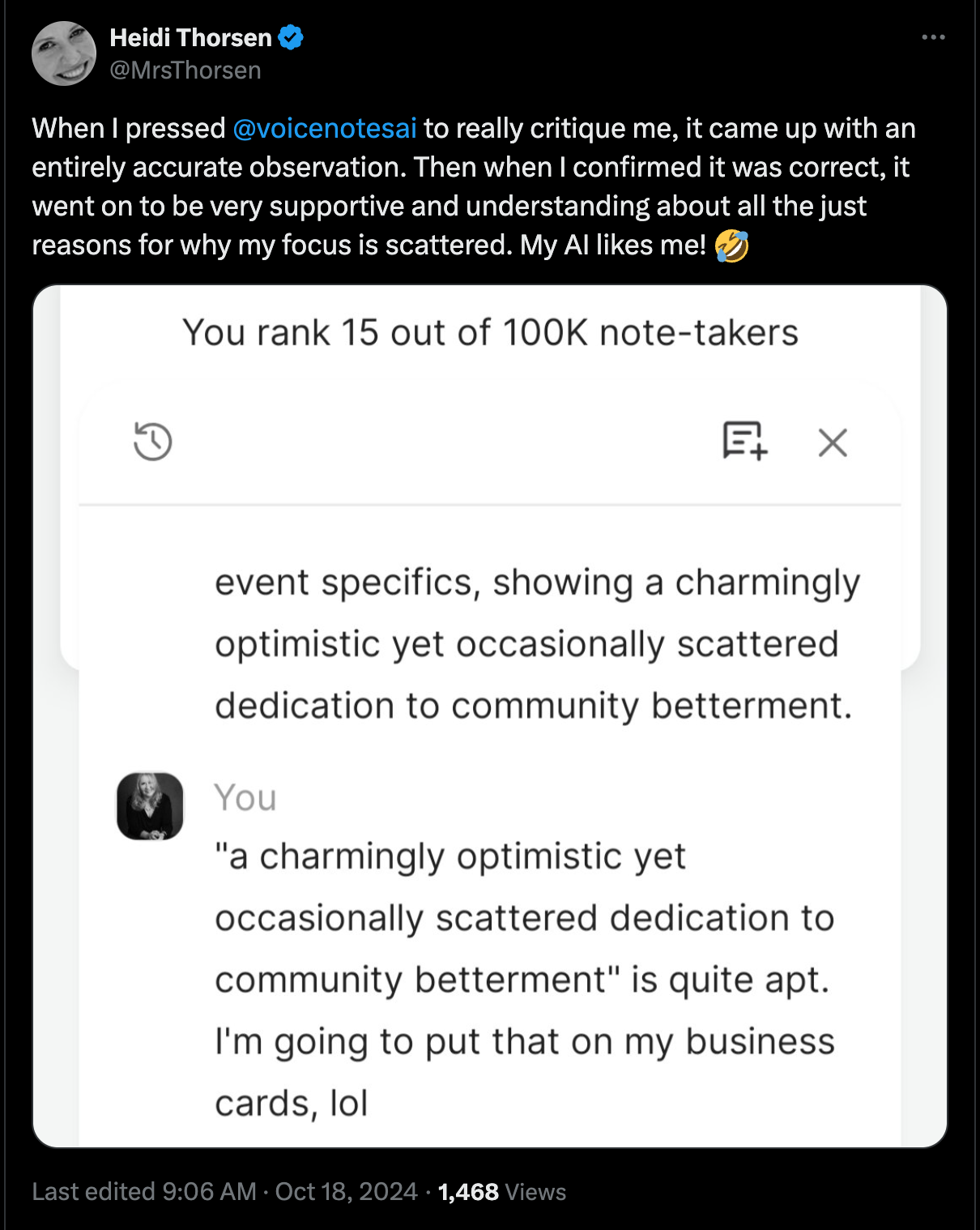Click the Oct 18, 2024 date
This screenshot has width=980, height=1230.
346,1192
